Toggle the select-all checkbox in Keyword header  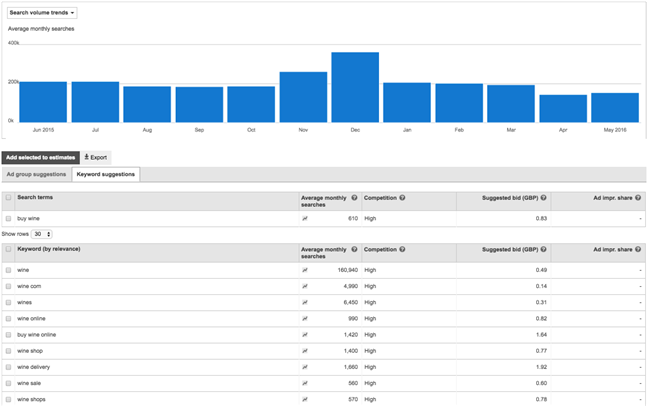point(9,248)
